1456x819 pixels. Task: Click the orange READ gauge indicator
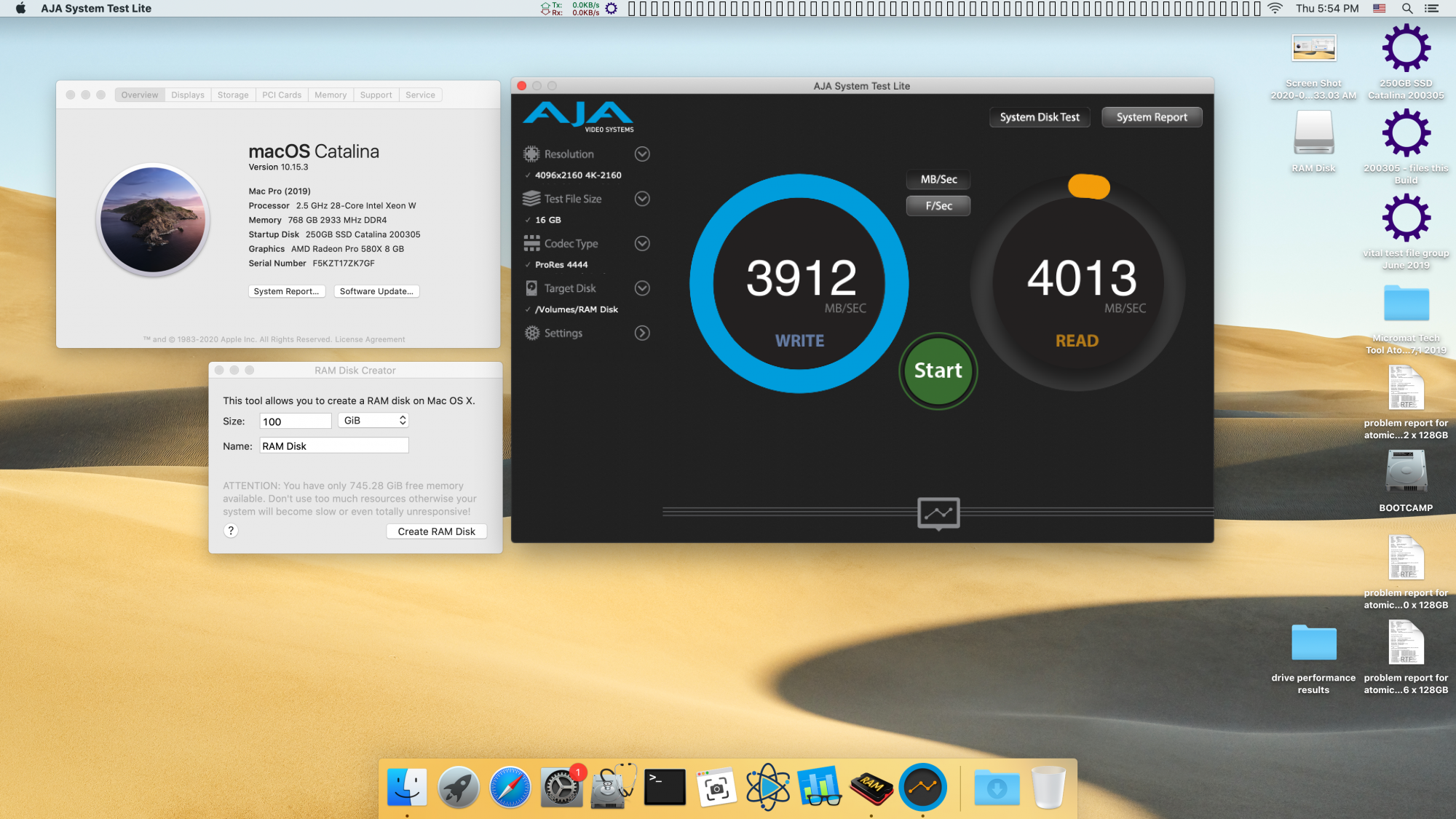pyautogui.click(x=1088, y=186)
